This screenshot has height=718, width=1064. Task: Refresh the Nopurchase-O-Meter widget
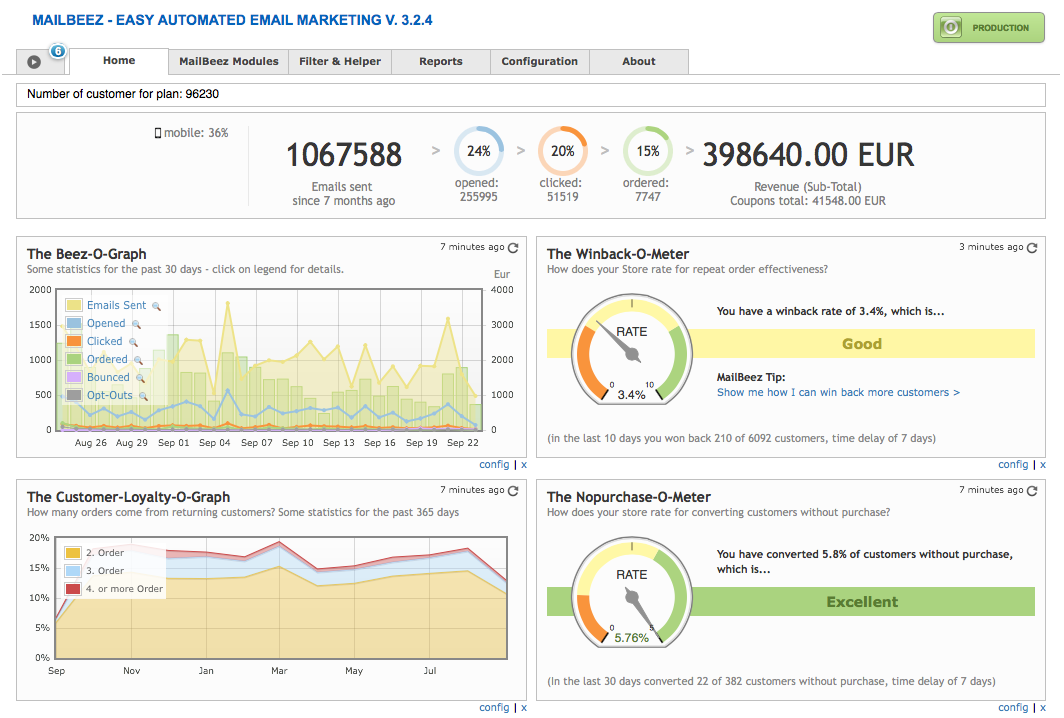point(1032,491)
